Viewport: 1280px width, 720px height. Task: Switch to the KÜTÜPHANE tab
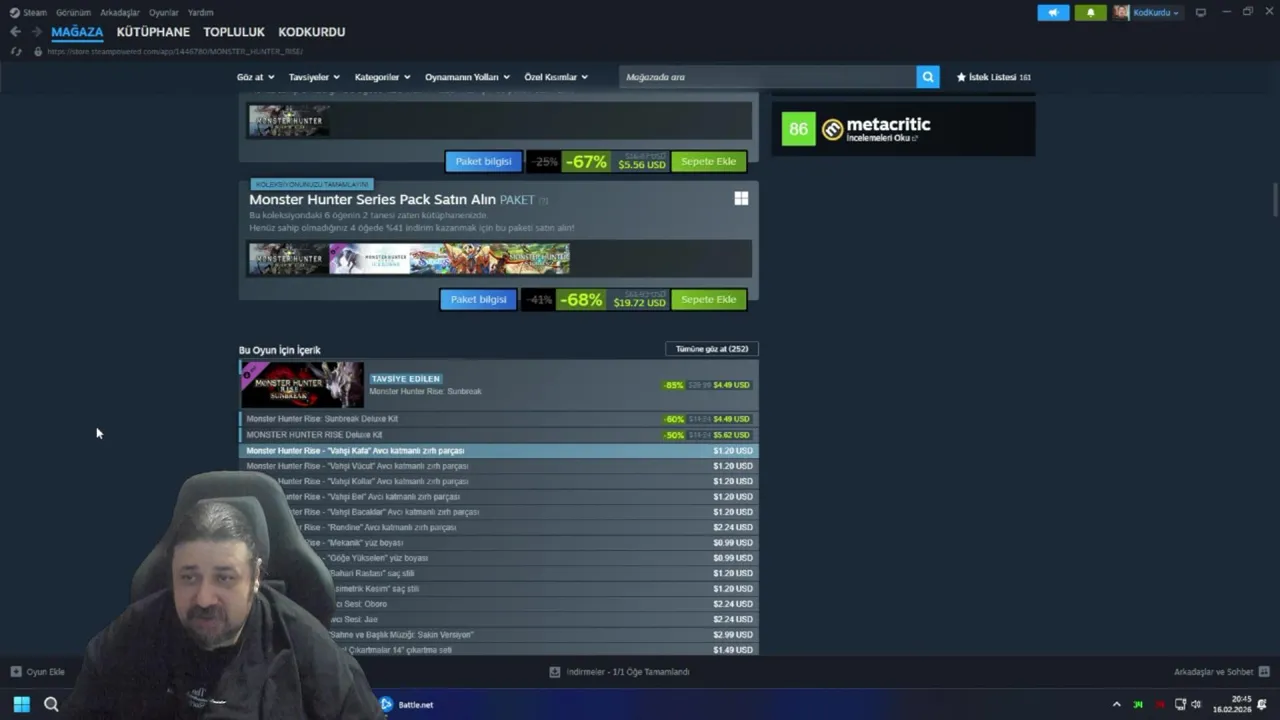(153, 32)
